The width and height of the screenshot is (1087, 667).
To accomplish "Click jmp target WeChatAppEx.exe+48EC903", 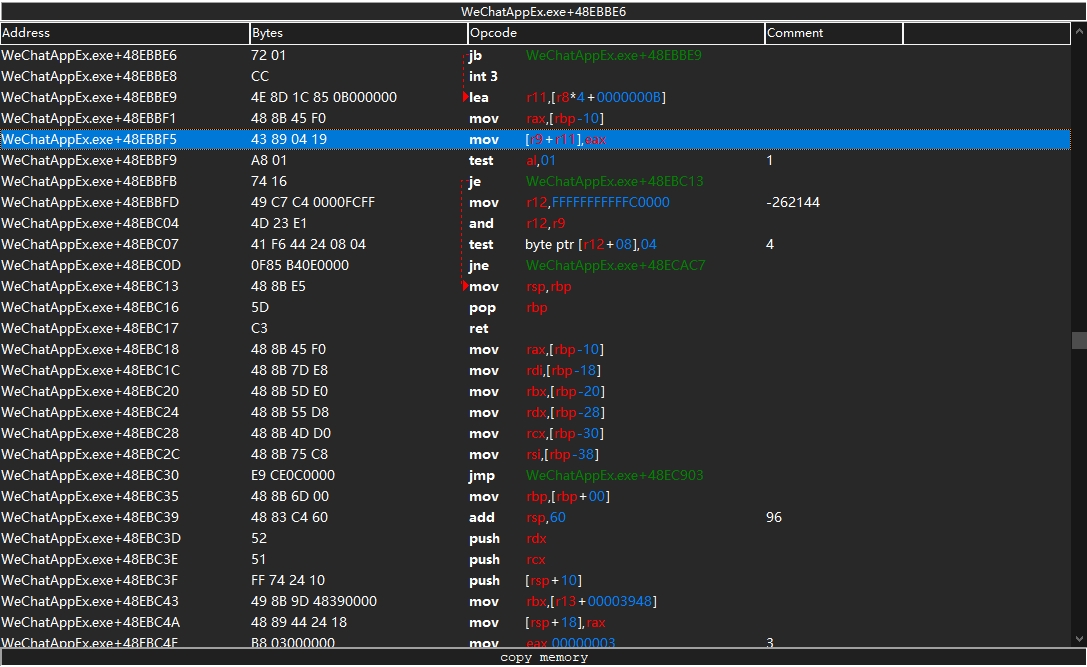I will pos(613,476).
